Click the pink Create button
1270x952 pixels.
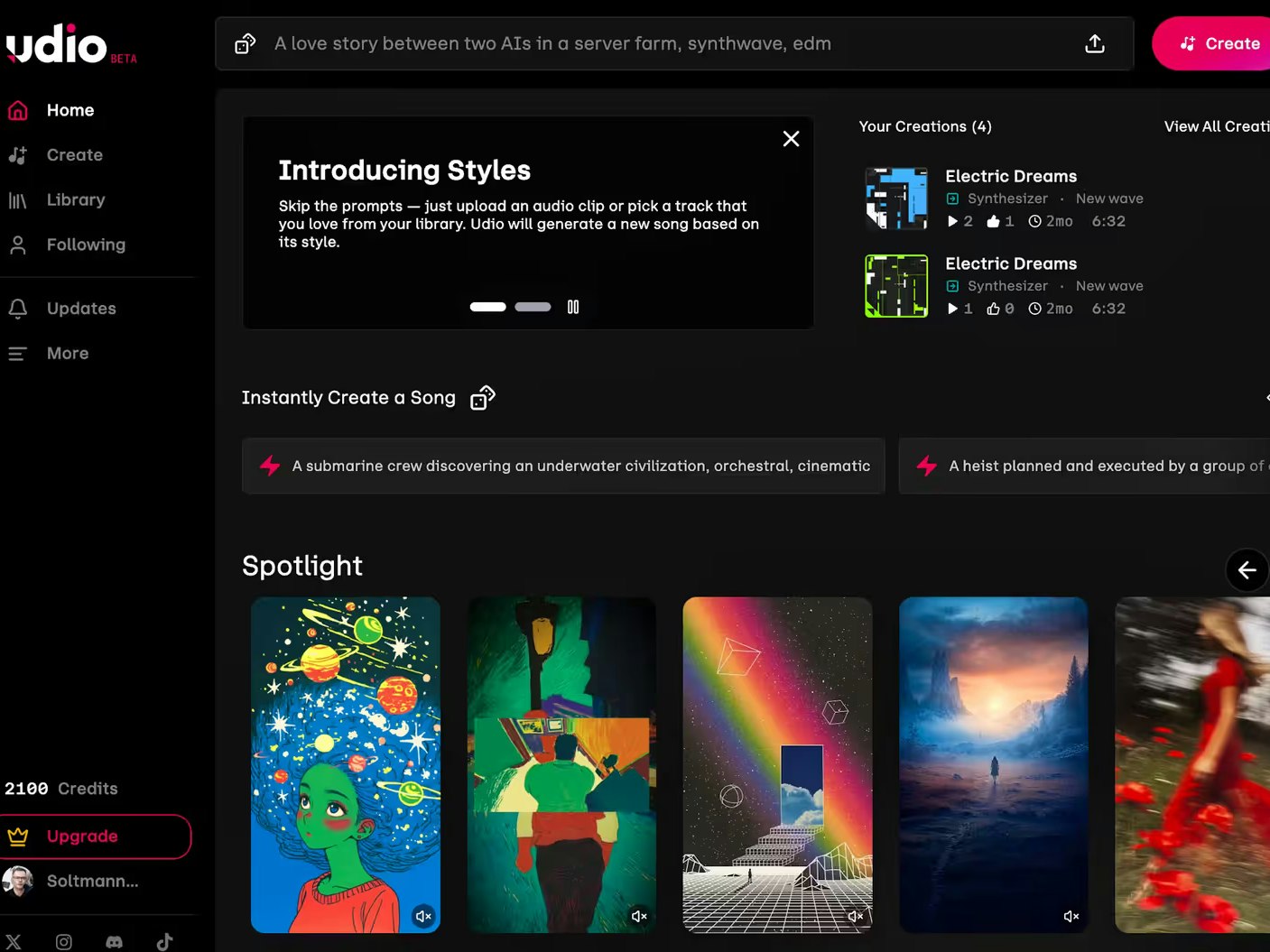1219,43
